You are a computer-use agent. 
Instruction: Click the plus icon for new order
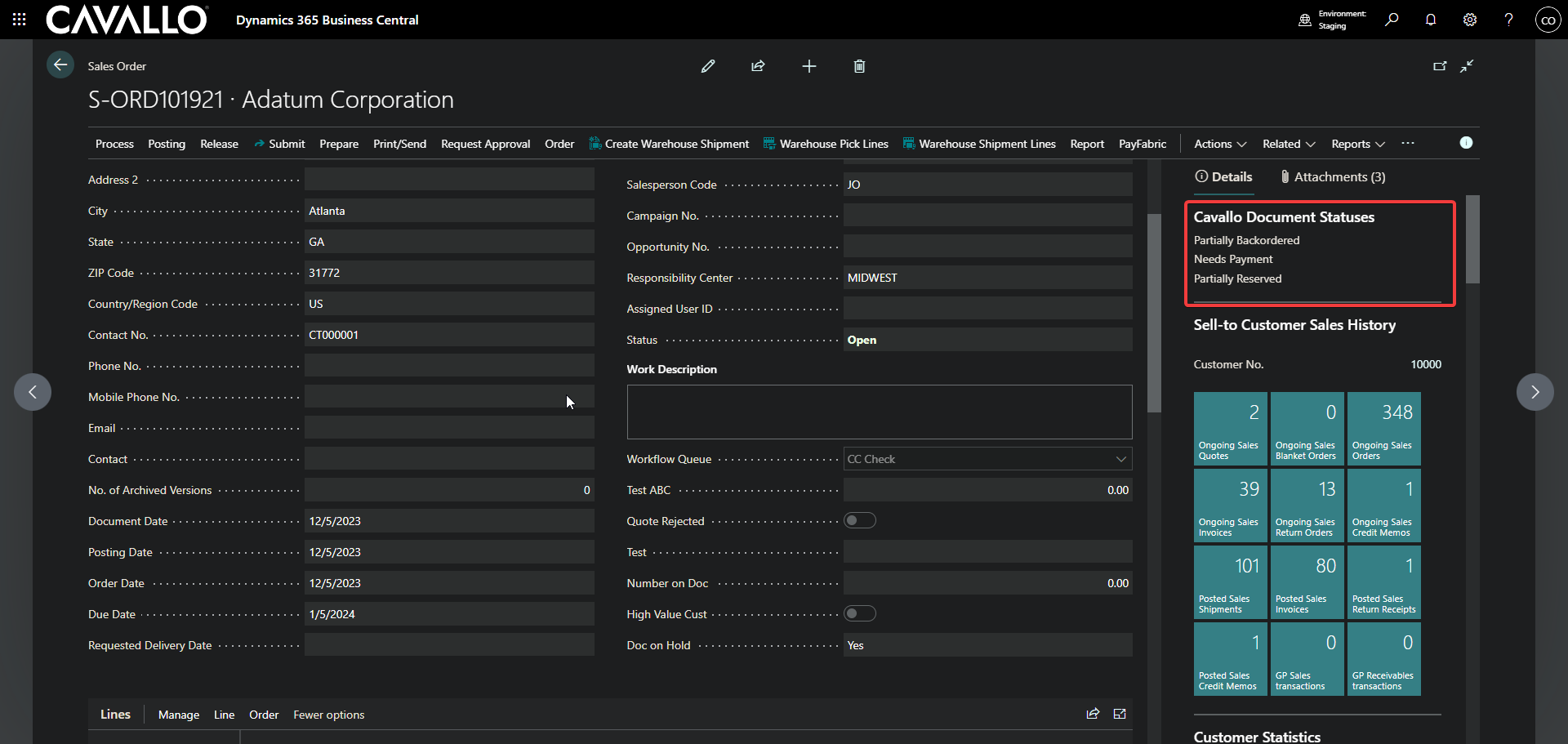808,66
